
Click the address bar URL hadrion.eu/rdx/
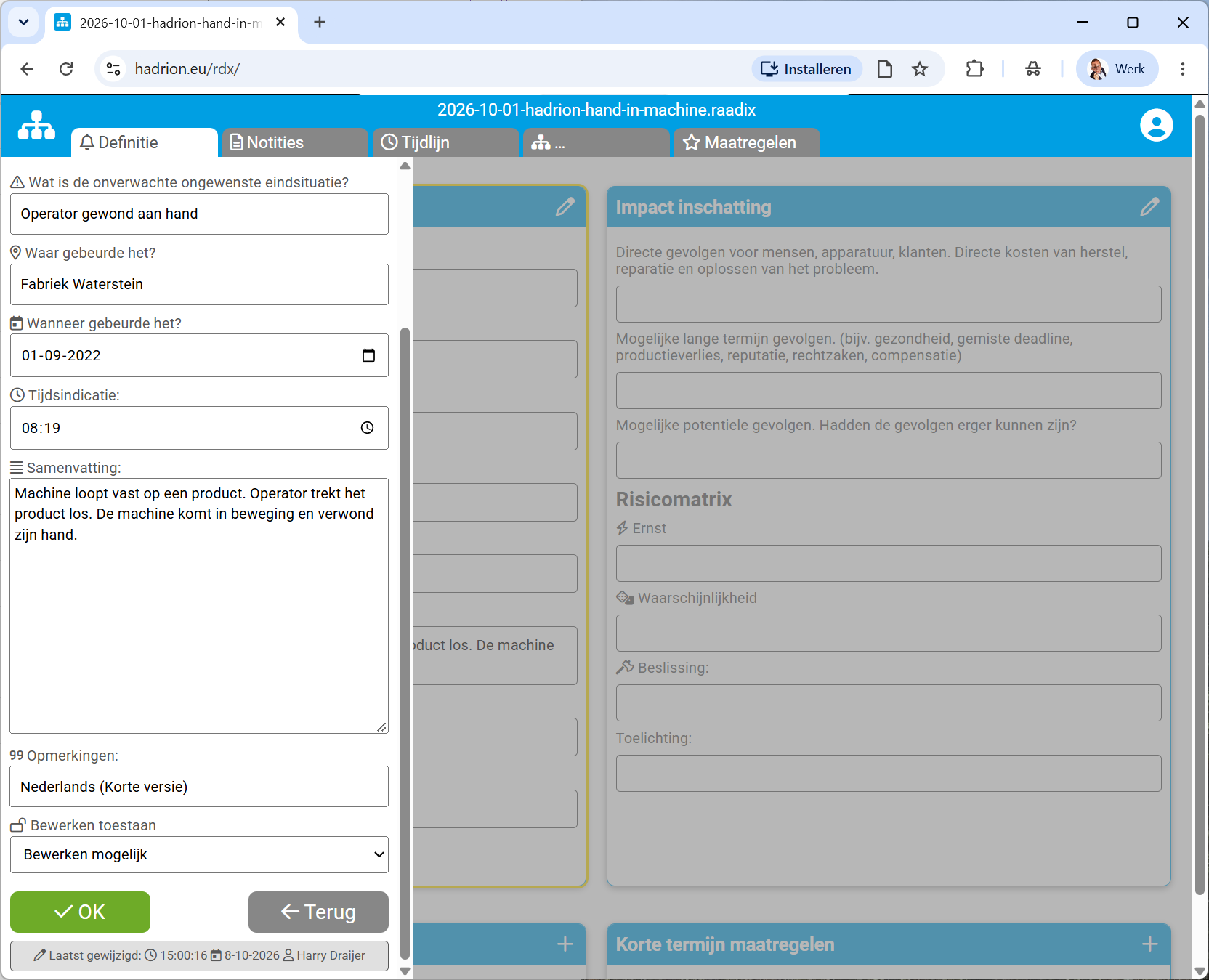(x=187, y=69)
